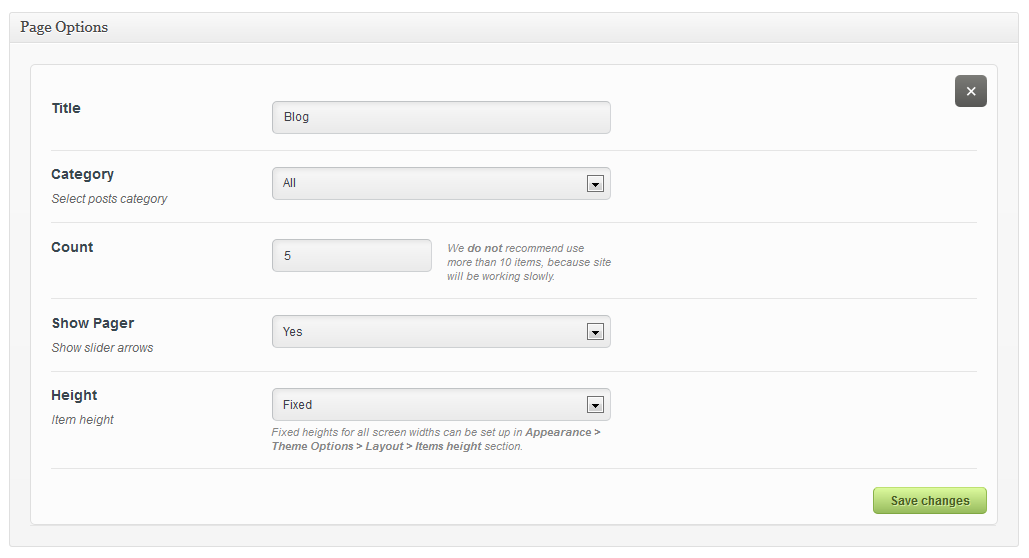Image resolution: width=1029 pixels, height=558 pixels.
Task: Open the Height select showing Fixed
Action: [441, 404]
